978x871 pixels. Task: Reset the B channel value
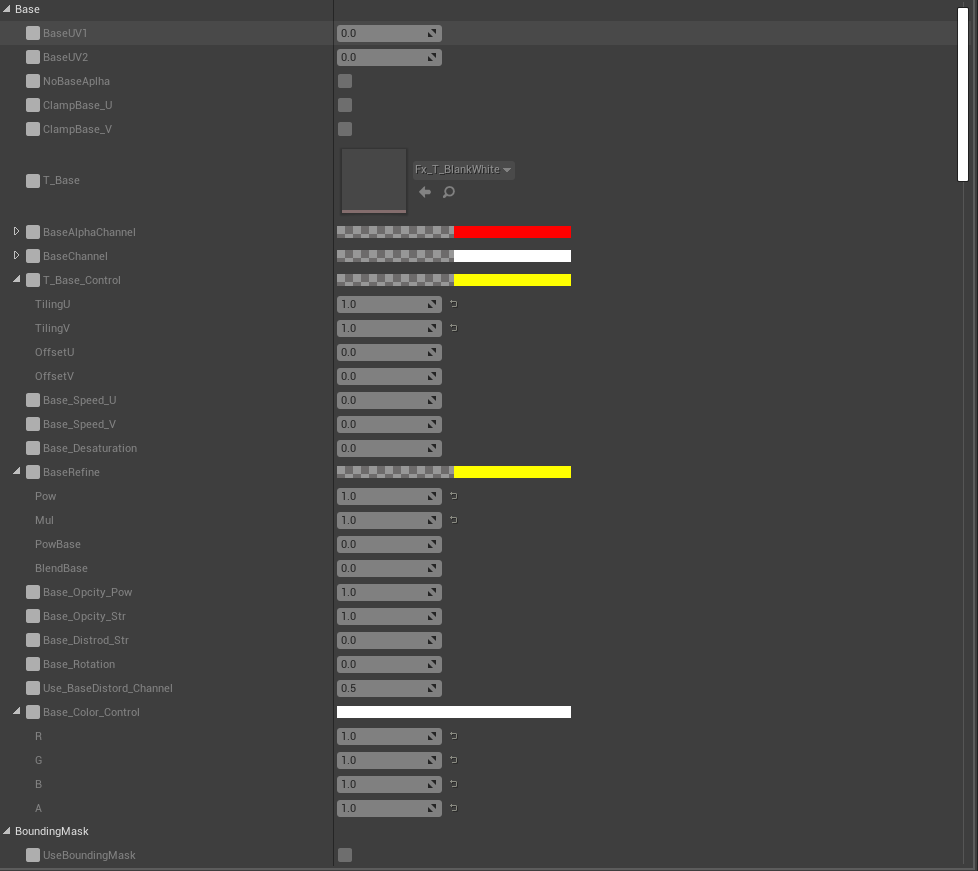tap(454, 784)
